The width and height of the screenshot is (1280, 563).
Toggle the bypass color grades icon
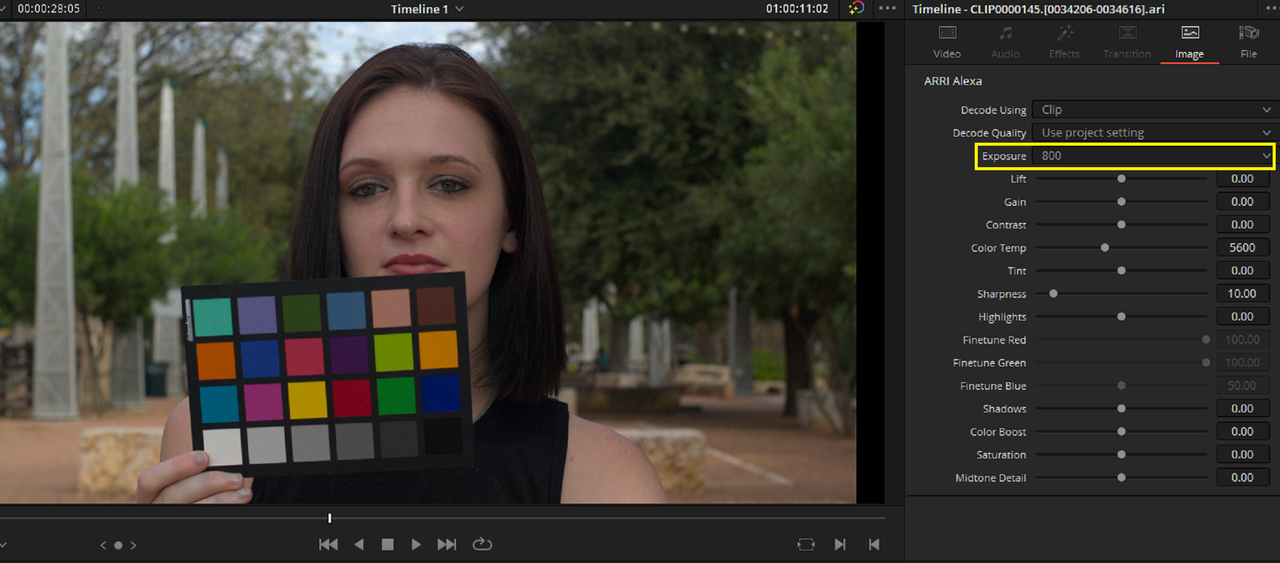point(856,8)
